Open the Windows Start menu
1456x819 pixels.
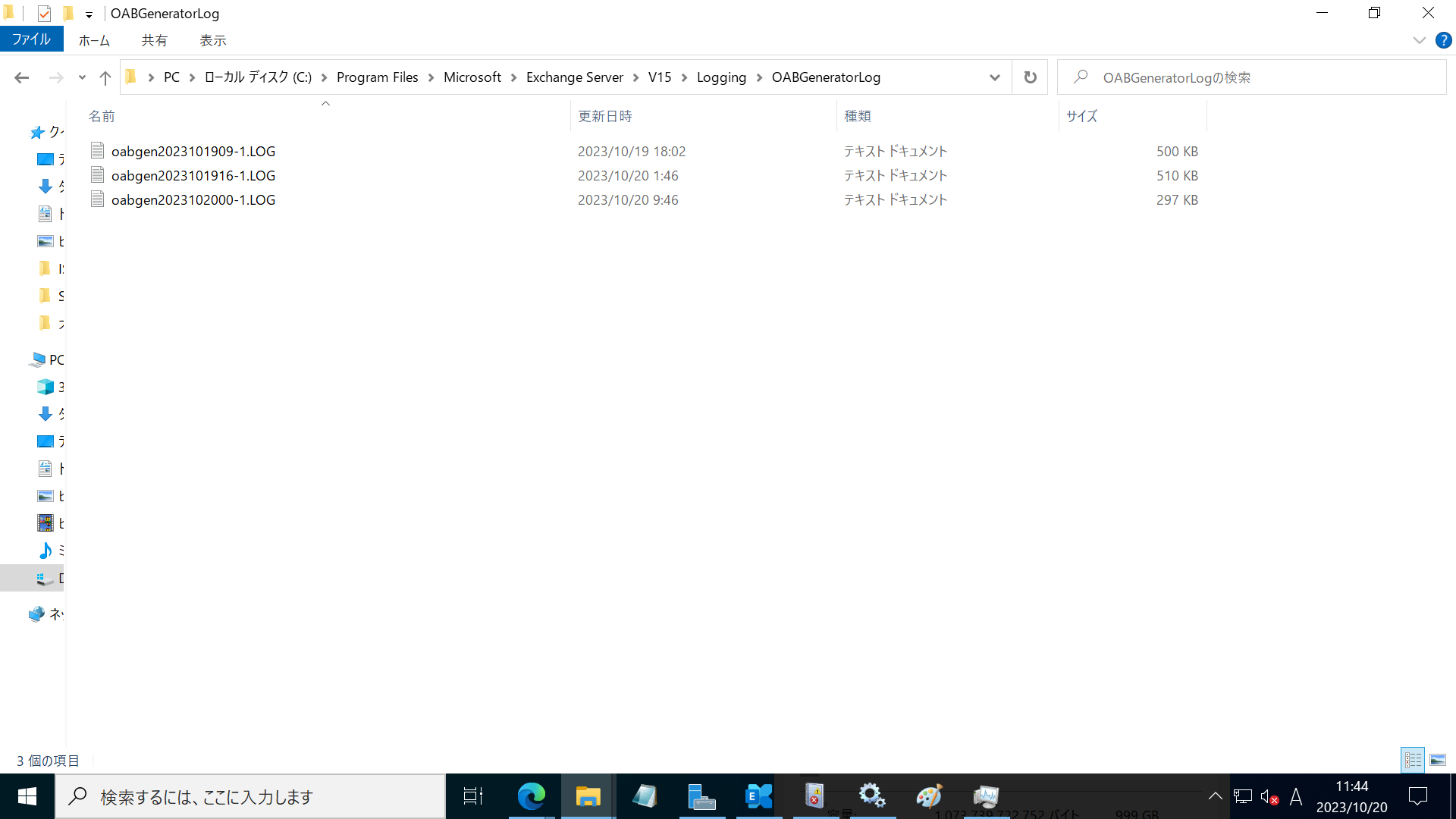pyautogui.click(x=27, y=796)
